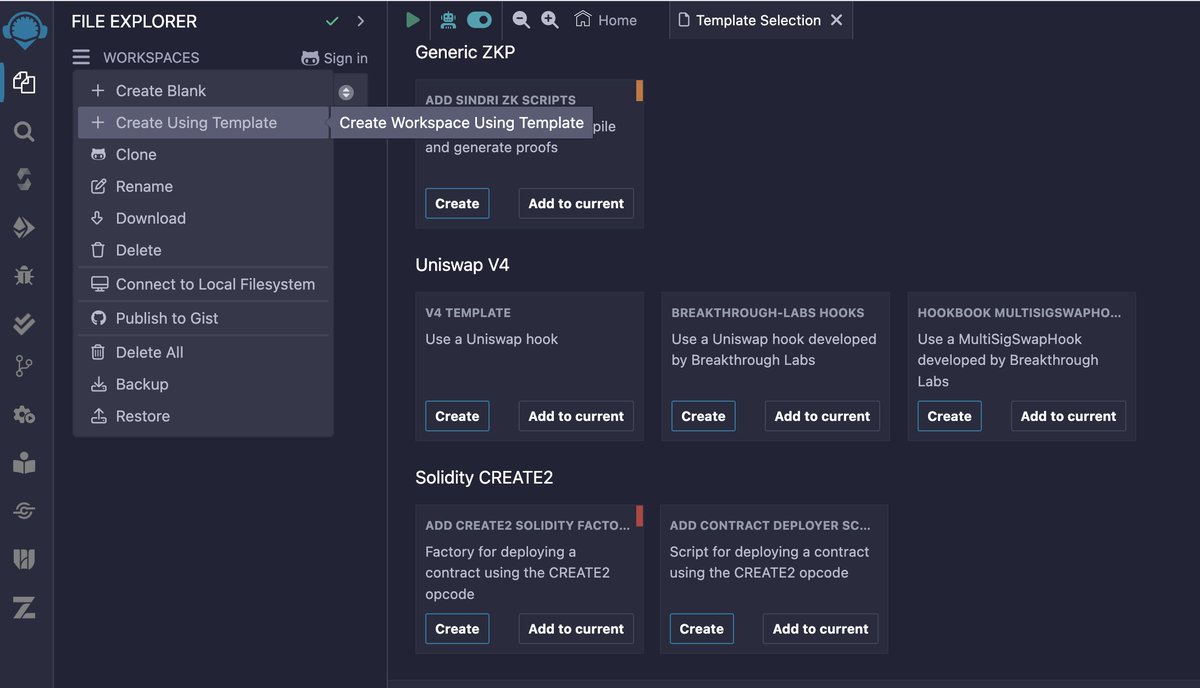Click the robot AI assistant icon

click(x=448, y=20)
